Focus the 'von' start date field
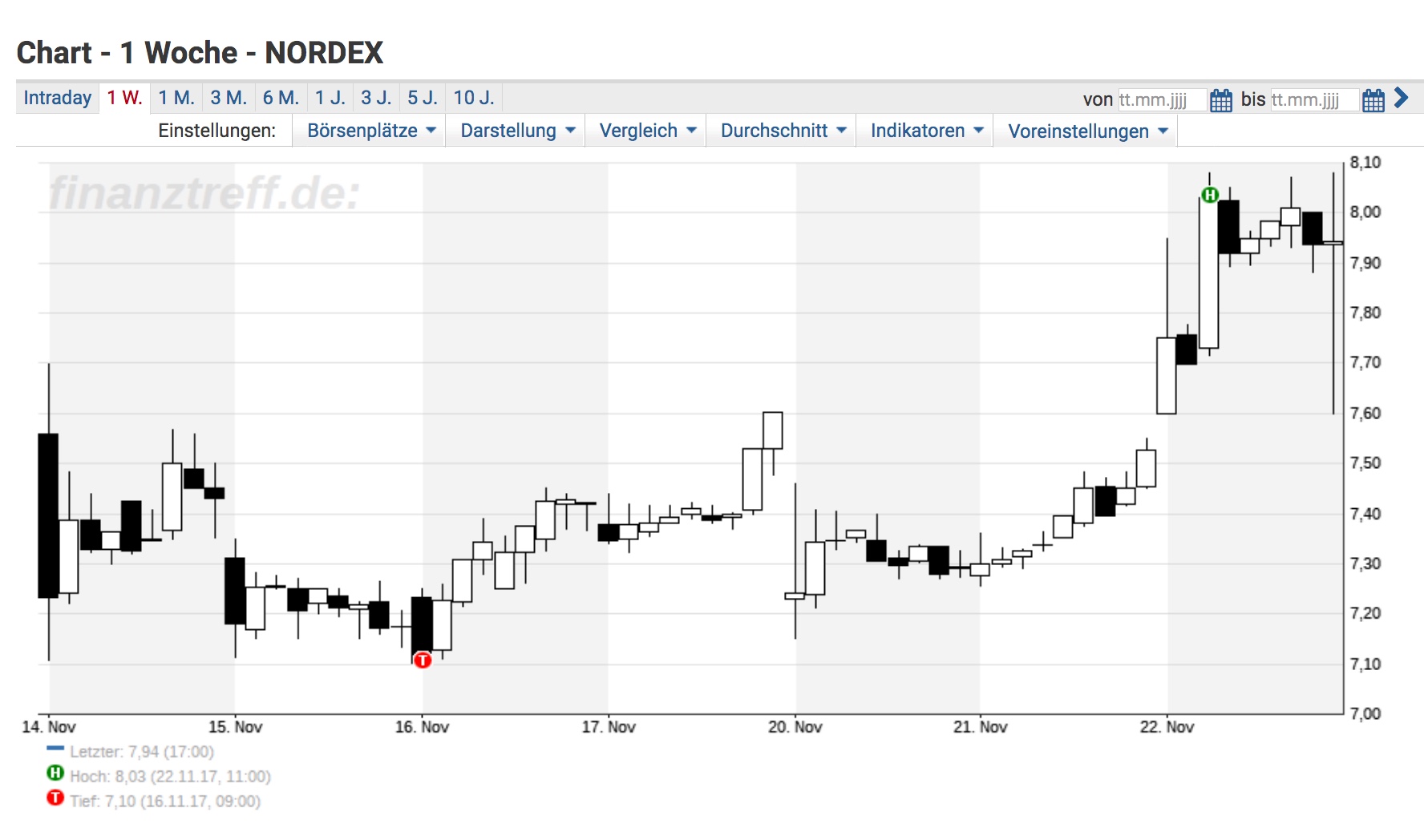The image size is (1424, 840). tap(1163, 100)
